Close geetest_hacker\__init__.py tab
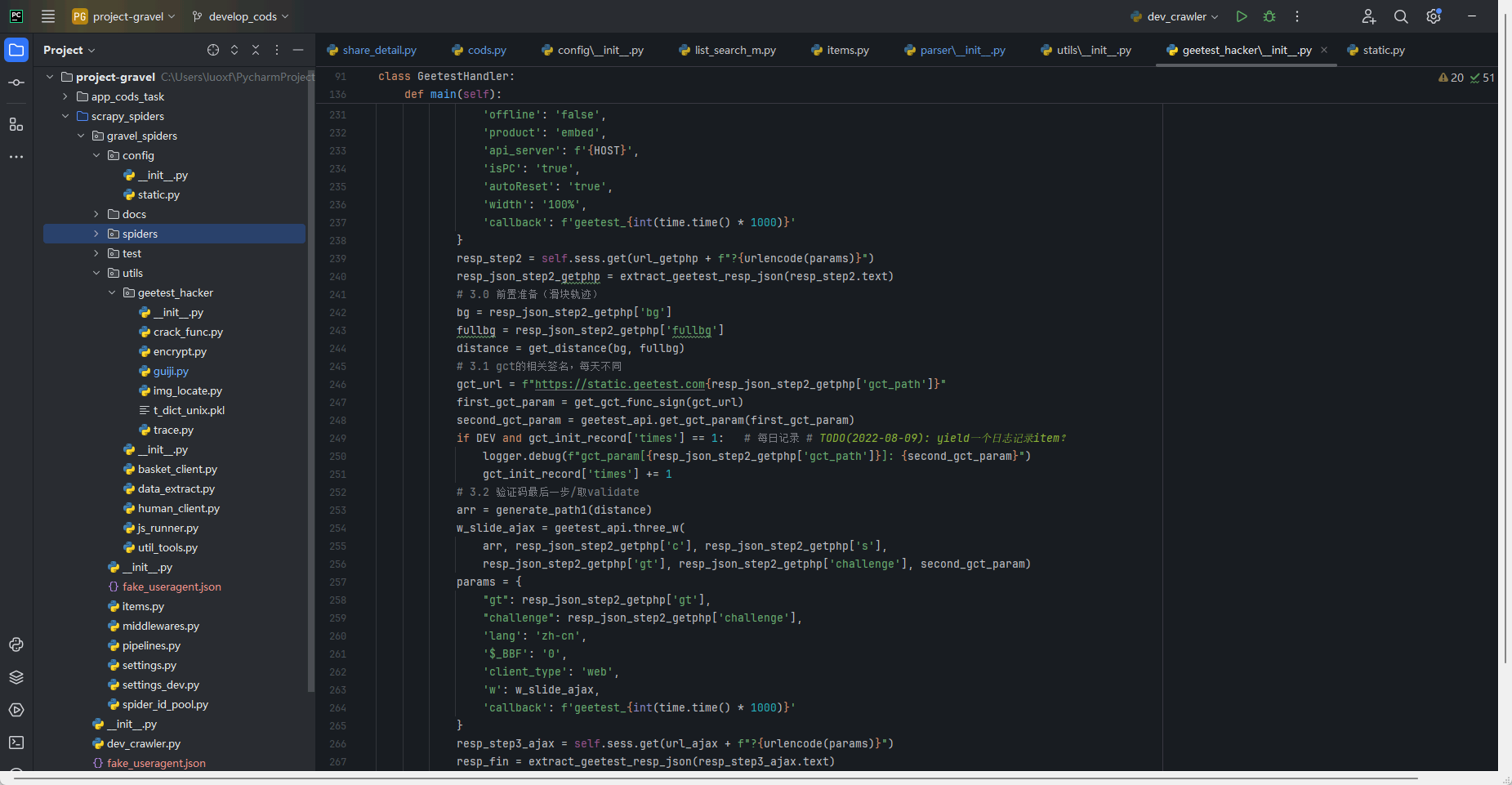This screenshot has width=1512, height=785. 1324,50
